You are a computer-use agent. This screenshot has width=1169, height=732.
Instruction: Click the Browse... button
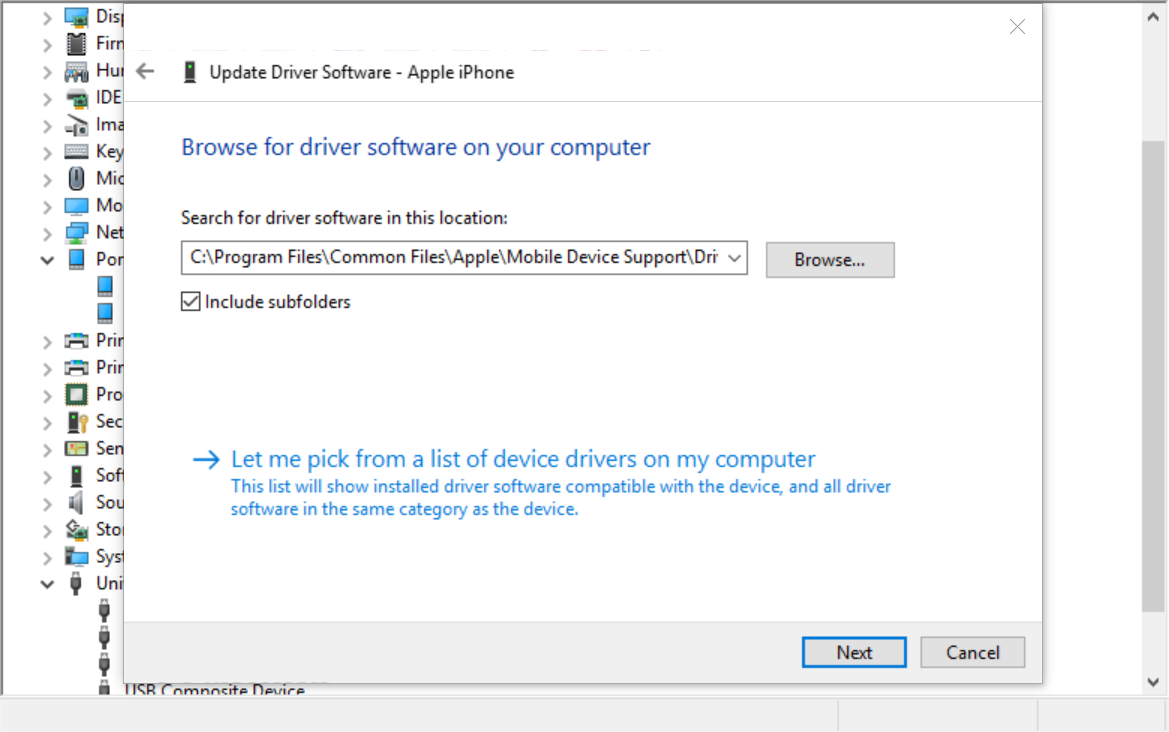(x=830, y=260)
